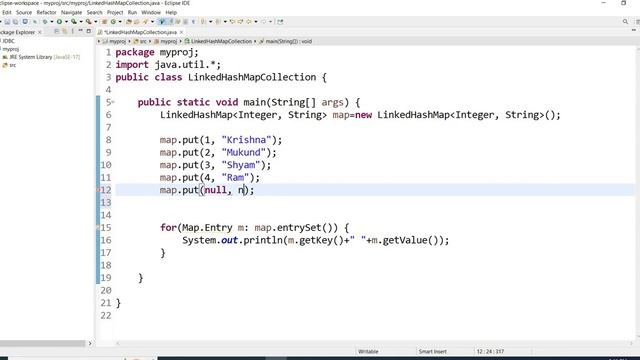This screenshot has height=360, width=640.
Task: Maximize the Package Explorer view
Action: coord(89,31)
